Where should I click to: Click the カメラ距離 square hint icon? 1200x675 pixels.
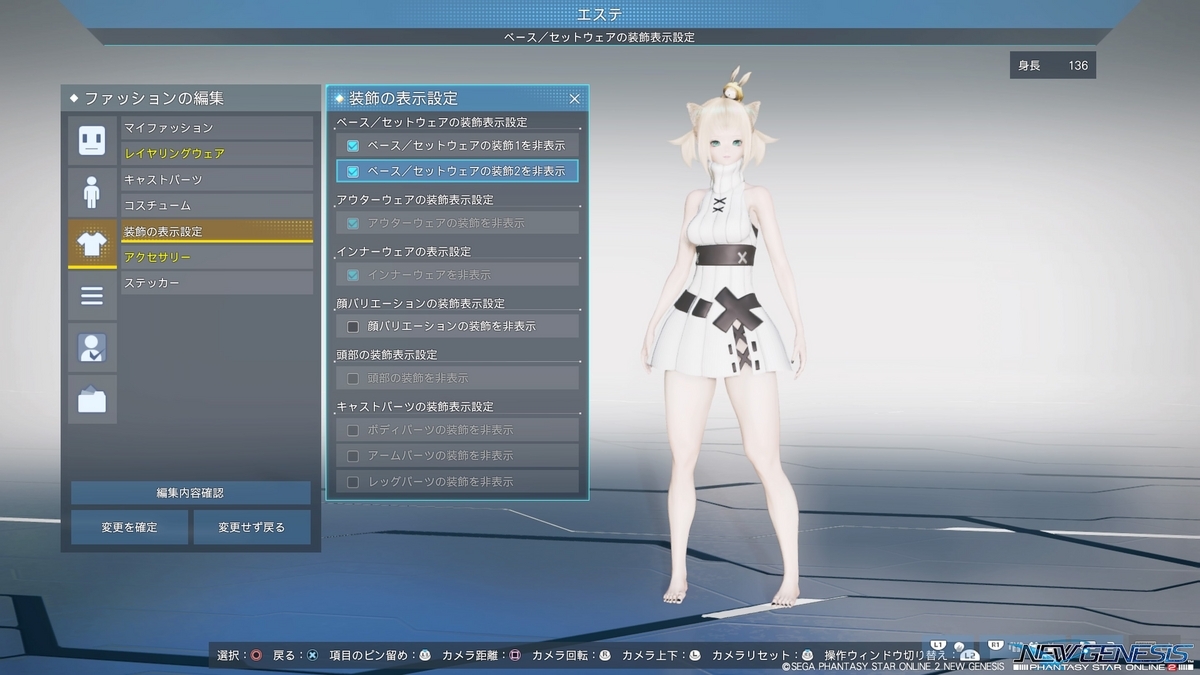click(515, 656)
